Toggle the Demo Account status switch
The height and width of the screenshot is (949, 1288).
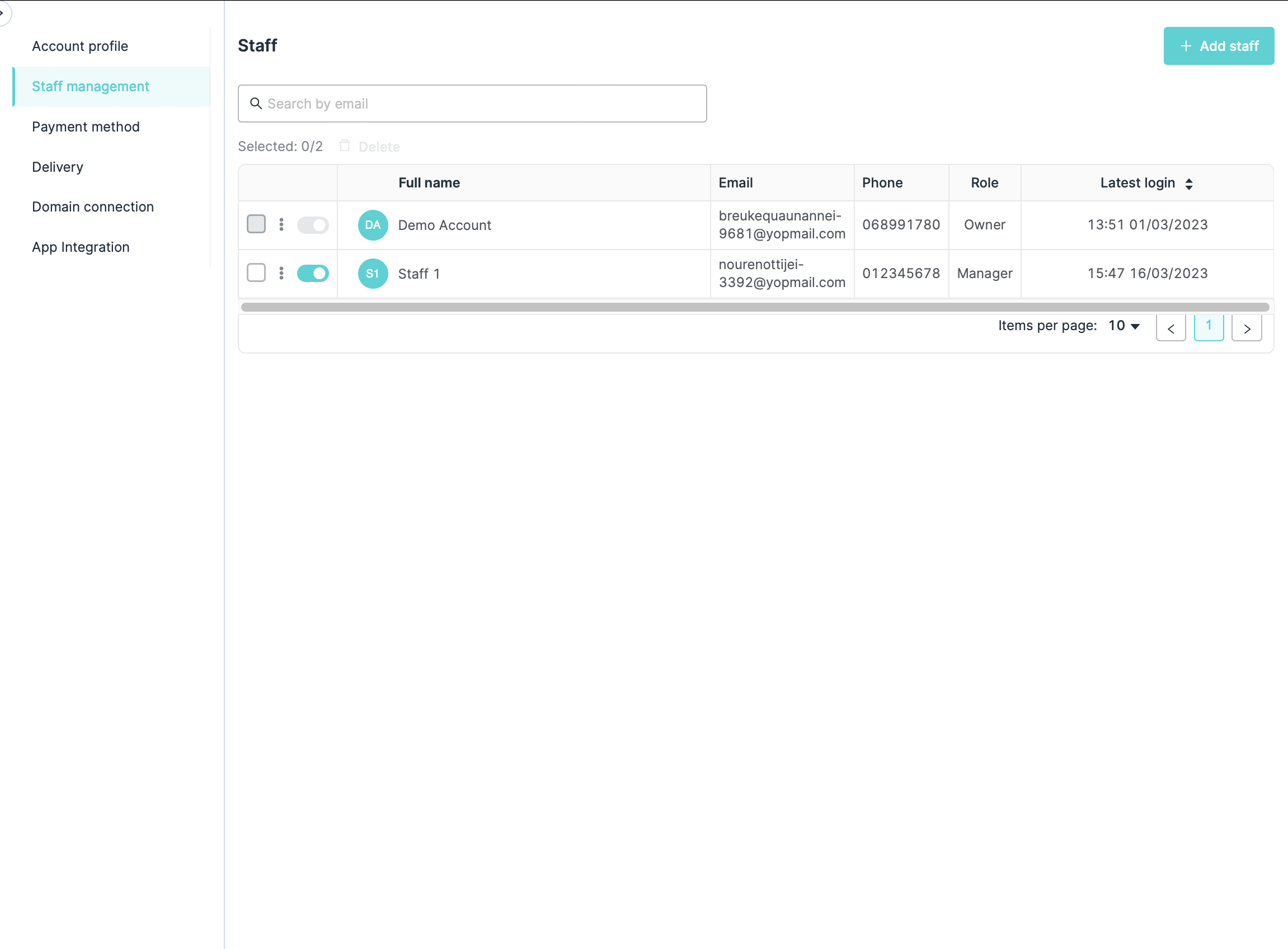pos(313,224)
